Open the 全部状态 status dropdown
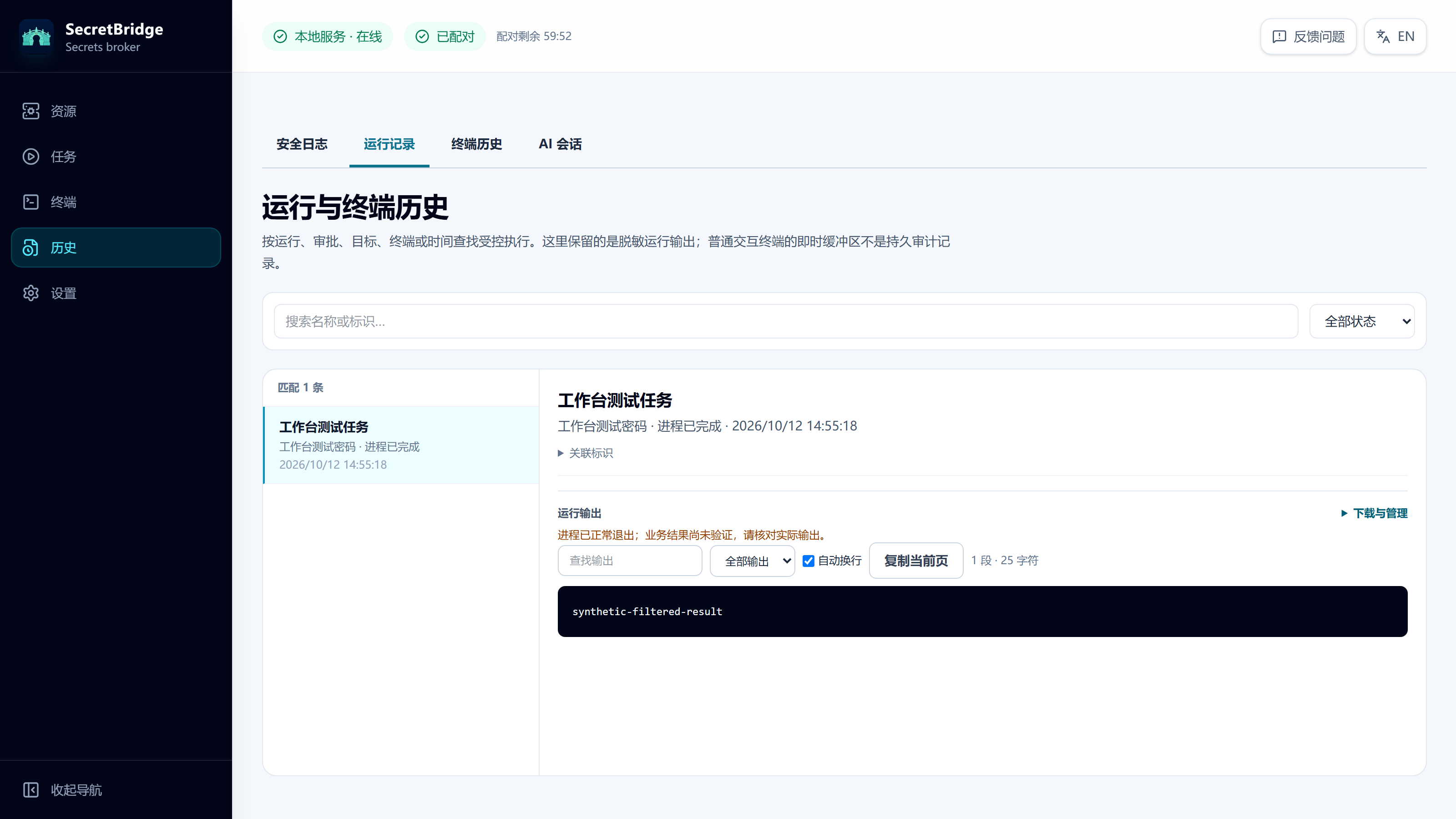Screen dimensions: 1456x819 (1362, 322)
